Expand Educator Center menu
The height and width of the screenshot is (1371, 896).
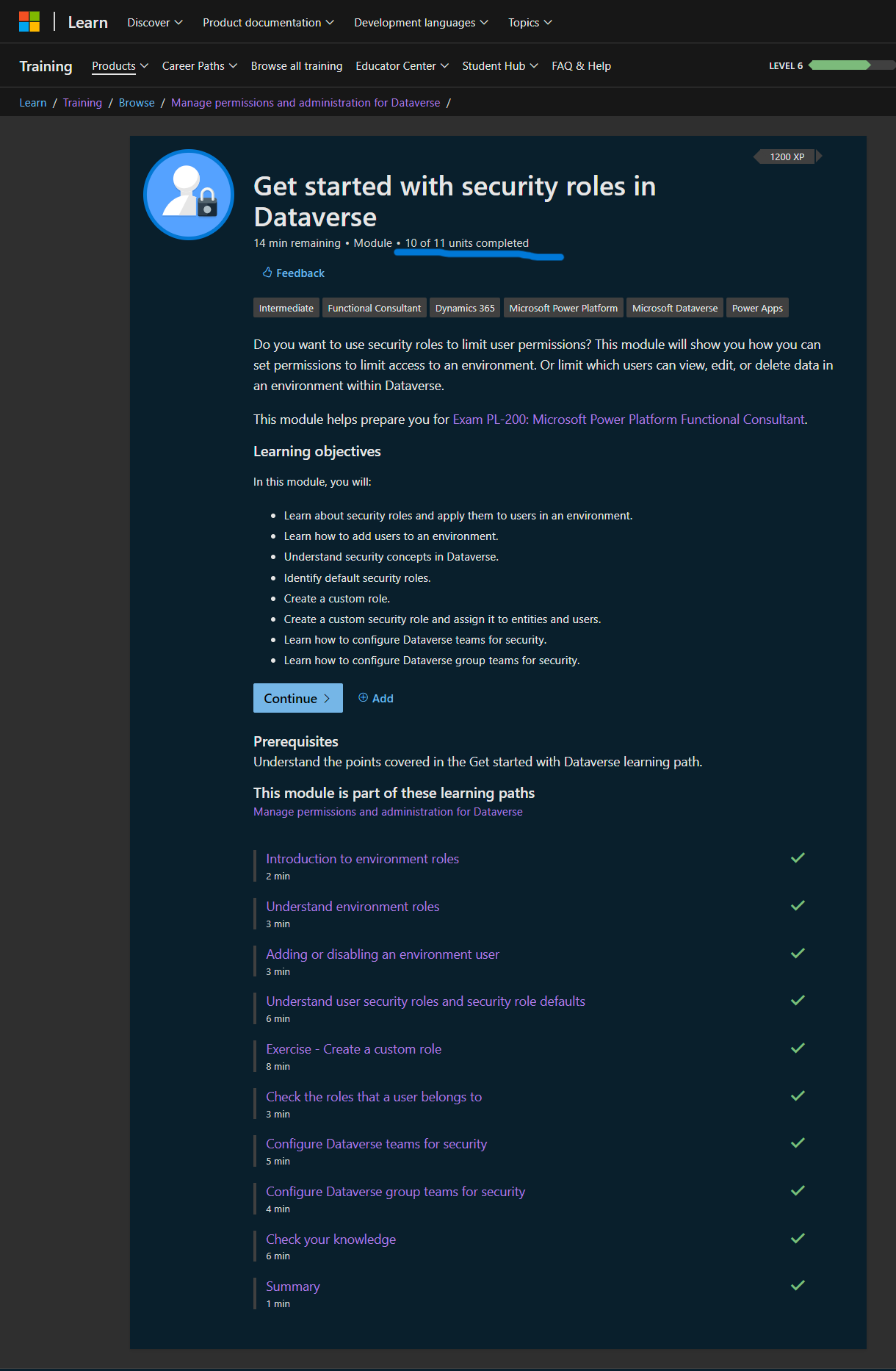(402, 66)
